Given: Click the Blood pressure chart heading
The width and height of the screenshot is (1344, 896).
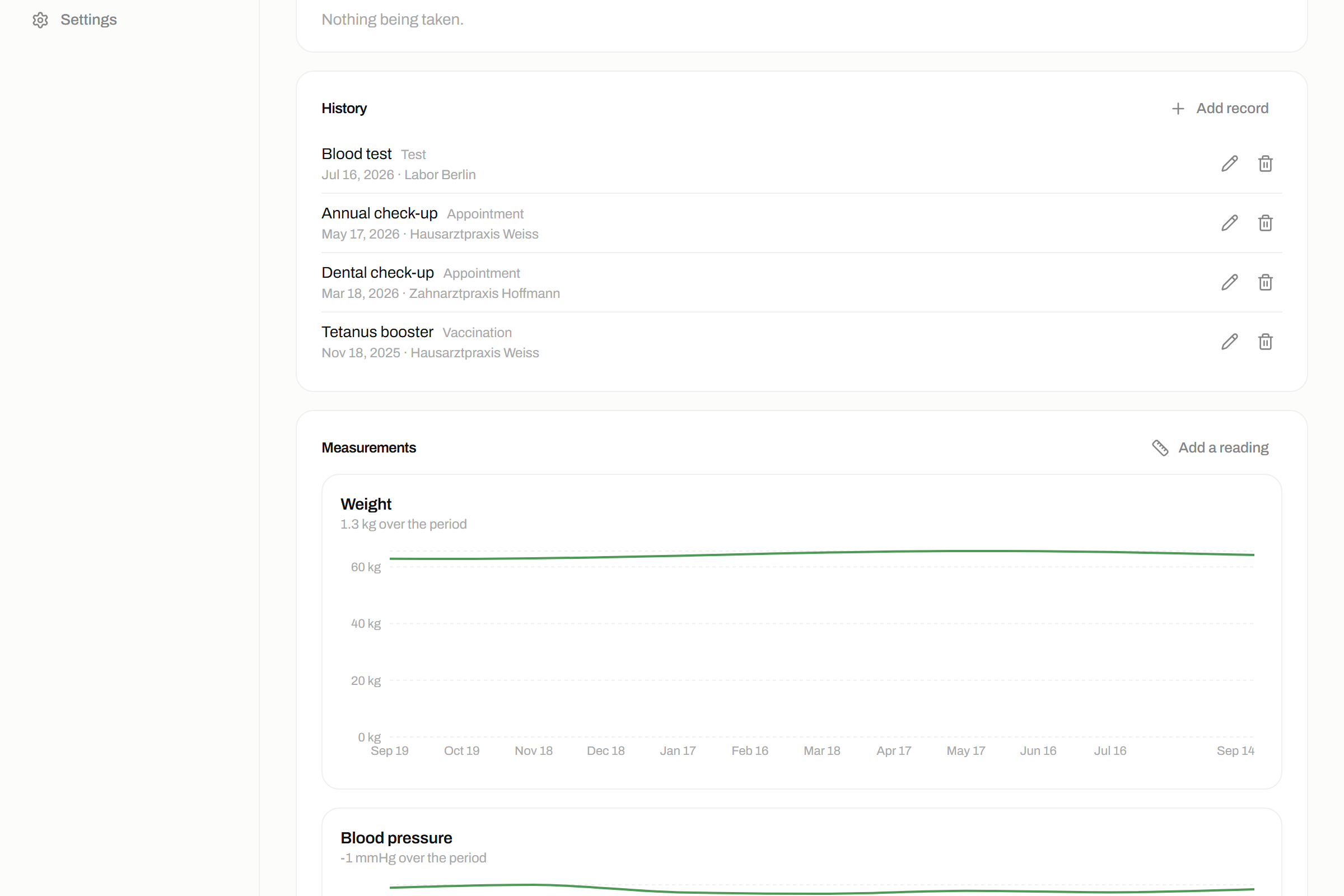Looking at the screenshot, I should tap(396, 838).
